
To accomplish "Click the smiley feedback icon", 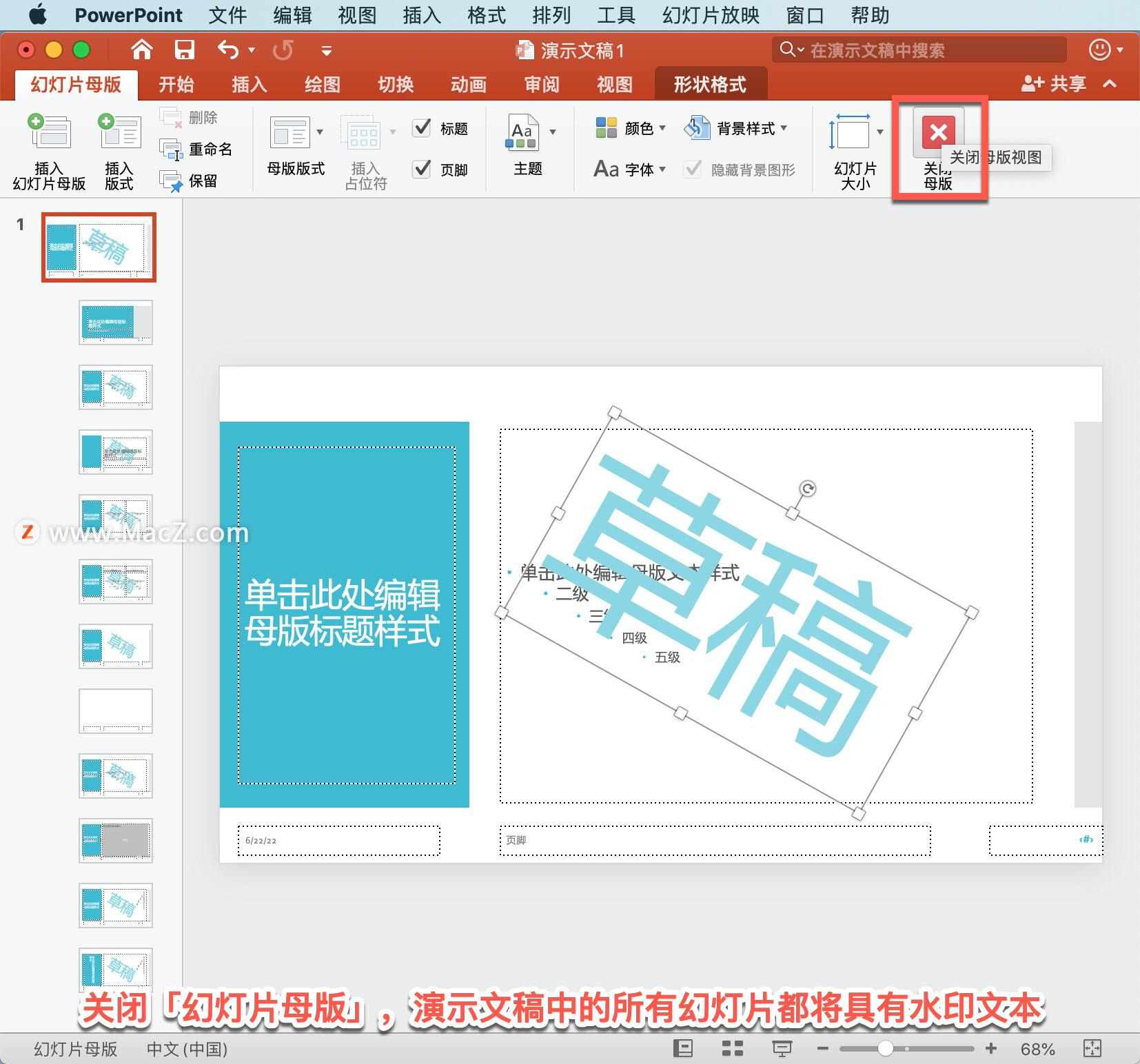I will [x=1099, y=50].
